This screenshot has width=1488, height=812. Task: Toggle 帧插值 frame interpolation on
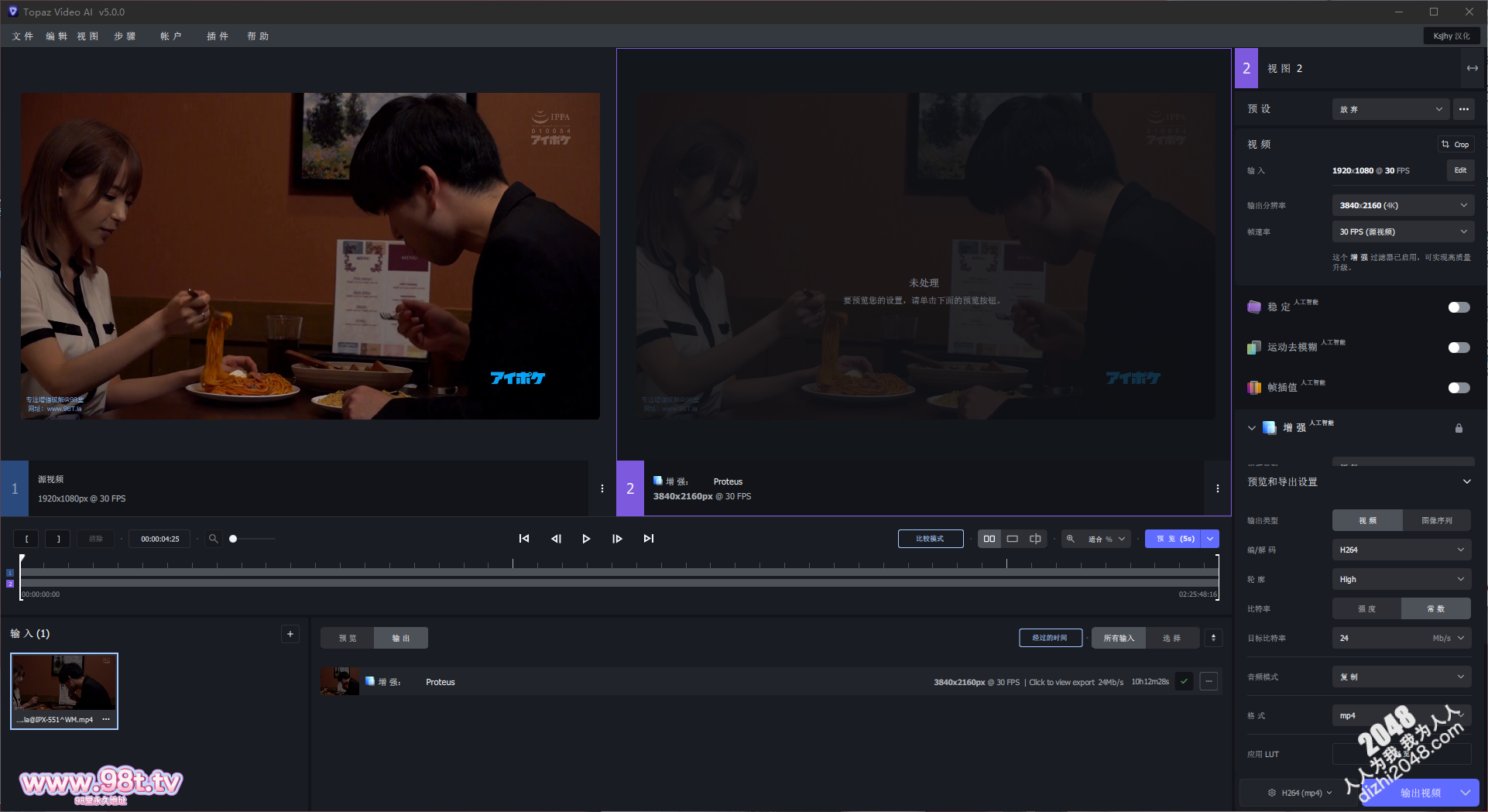[1459, 388]
